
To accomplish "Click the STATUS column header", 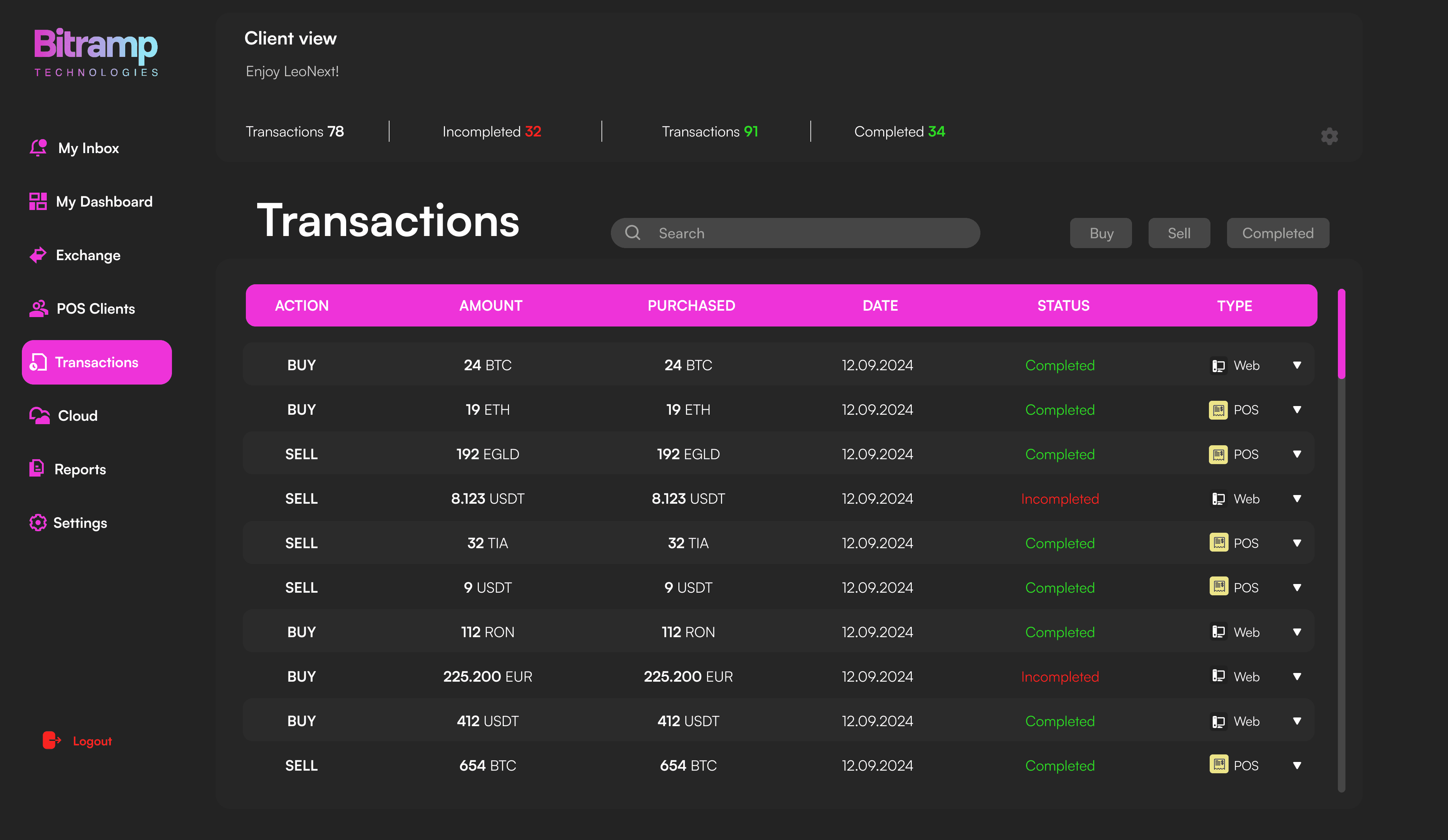I will (1063, 306).
